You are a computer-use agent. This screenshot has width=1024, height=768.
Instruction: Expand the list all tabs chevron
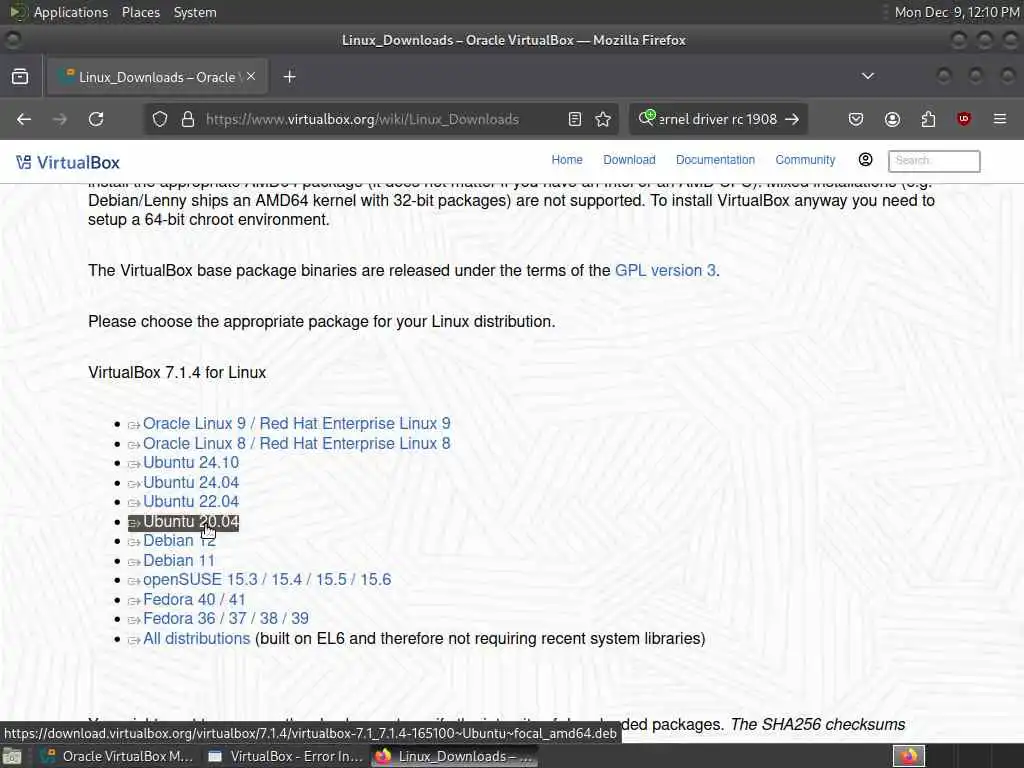867,76
